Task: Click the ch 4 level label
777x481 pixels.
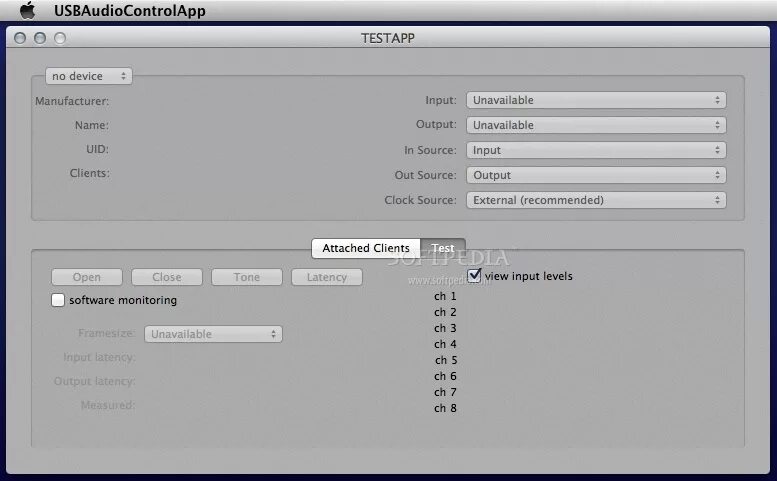Action: point(445,344)
